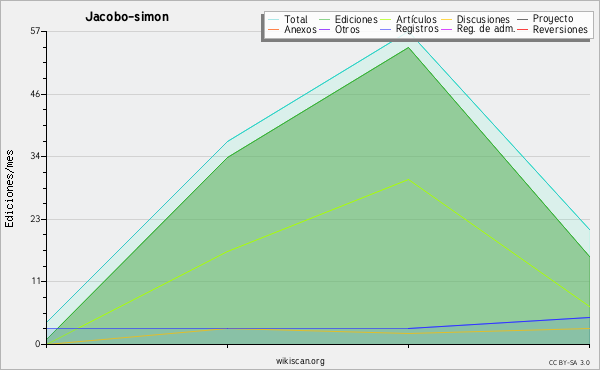Click the y-axis value 57

(35, 31)
